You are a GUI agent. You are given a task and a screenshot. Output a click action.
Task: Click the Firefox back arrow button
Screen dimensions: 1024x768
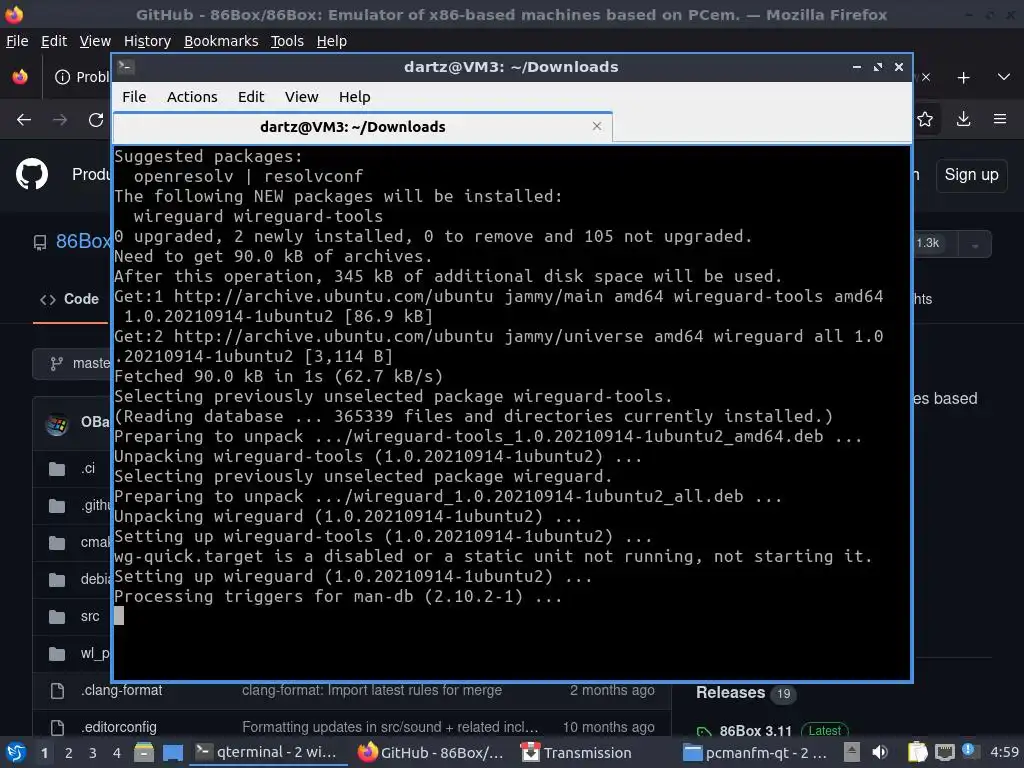(24, 120)
